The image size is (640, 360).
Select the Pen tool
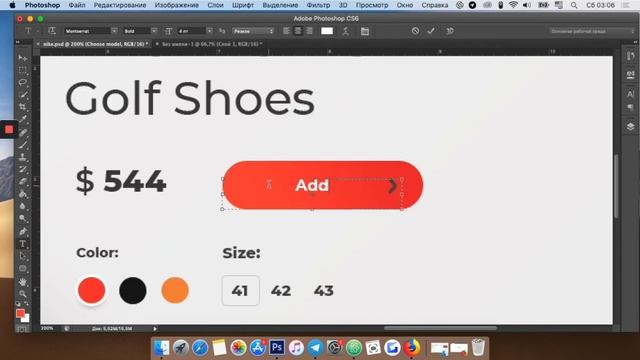tap(22, 231)
